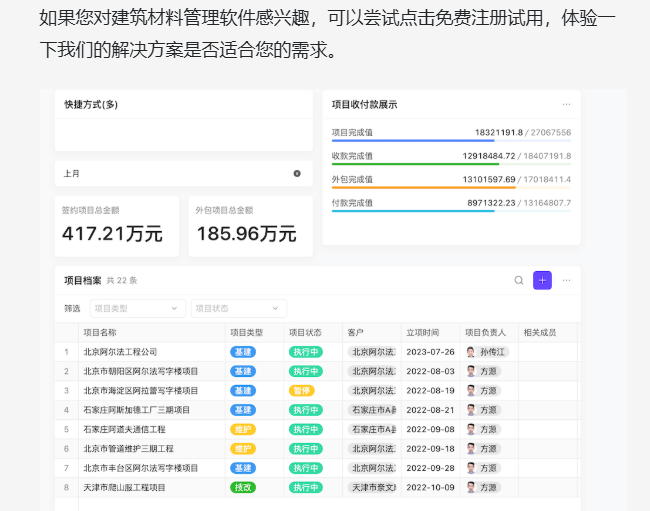650x511 pixels.
Task: Open project 北京市丰台区阿尔法写字楼项目
Action: pyautogui.click(x=141, y=468)
